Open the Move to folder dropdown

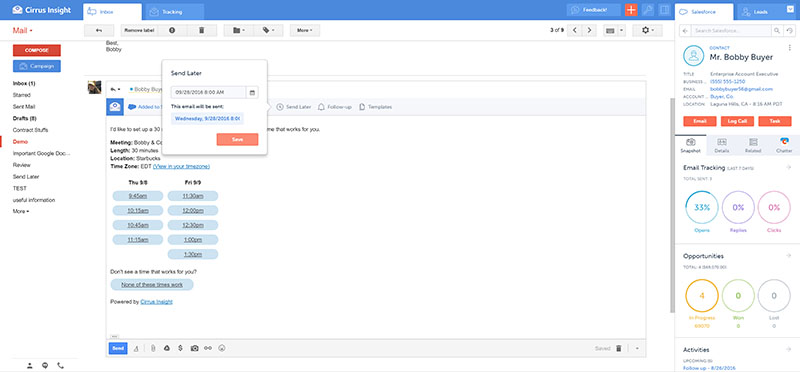239,31
